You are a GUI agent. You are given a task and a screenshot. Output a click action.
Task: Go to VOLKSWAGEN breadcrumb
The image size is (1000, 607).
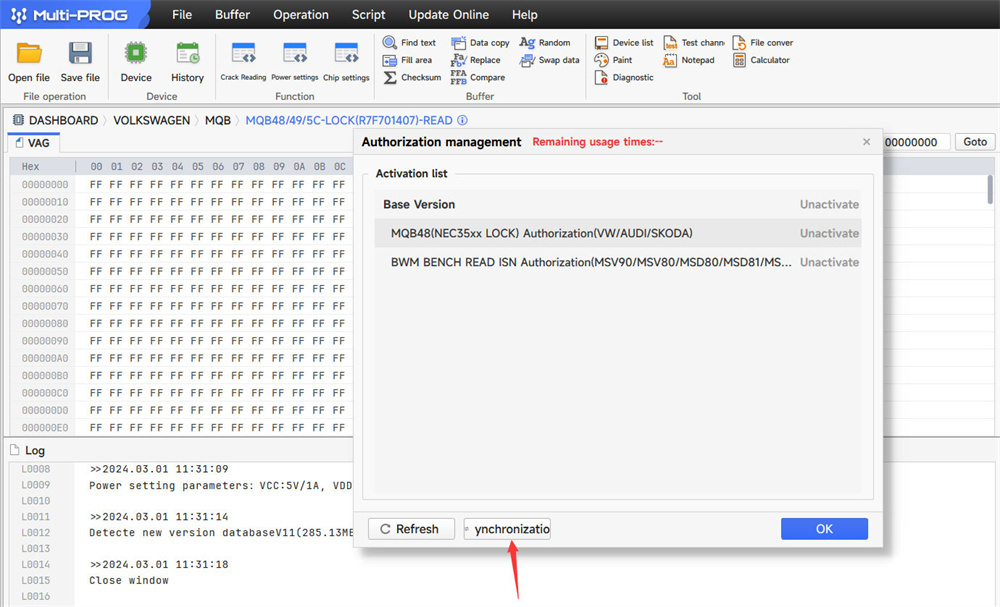152,120
